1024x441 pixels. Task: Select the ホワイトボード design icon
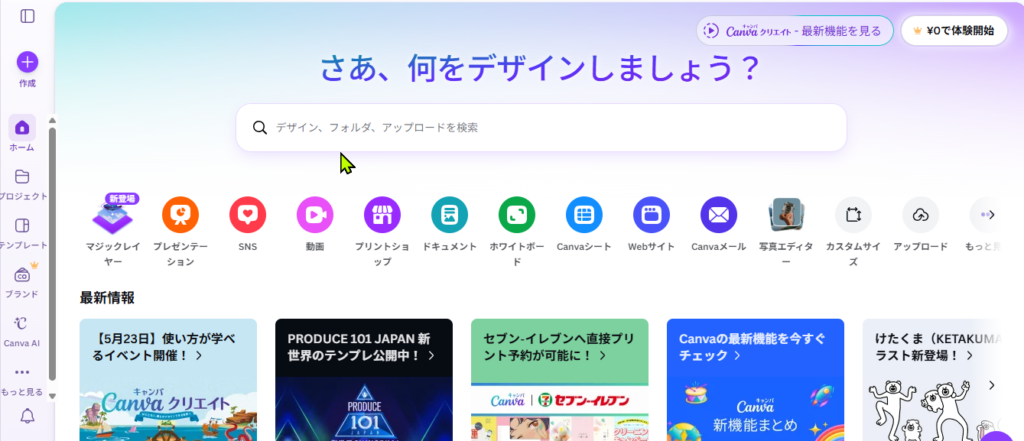[517, 215]
